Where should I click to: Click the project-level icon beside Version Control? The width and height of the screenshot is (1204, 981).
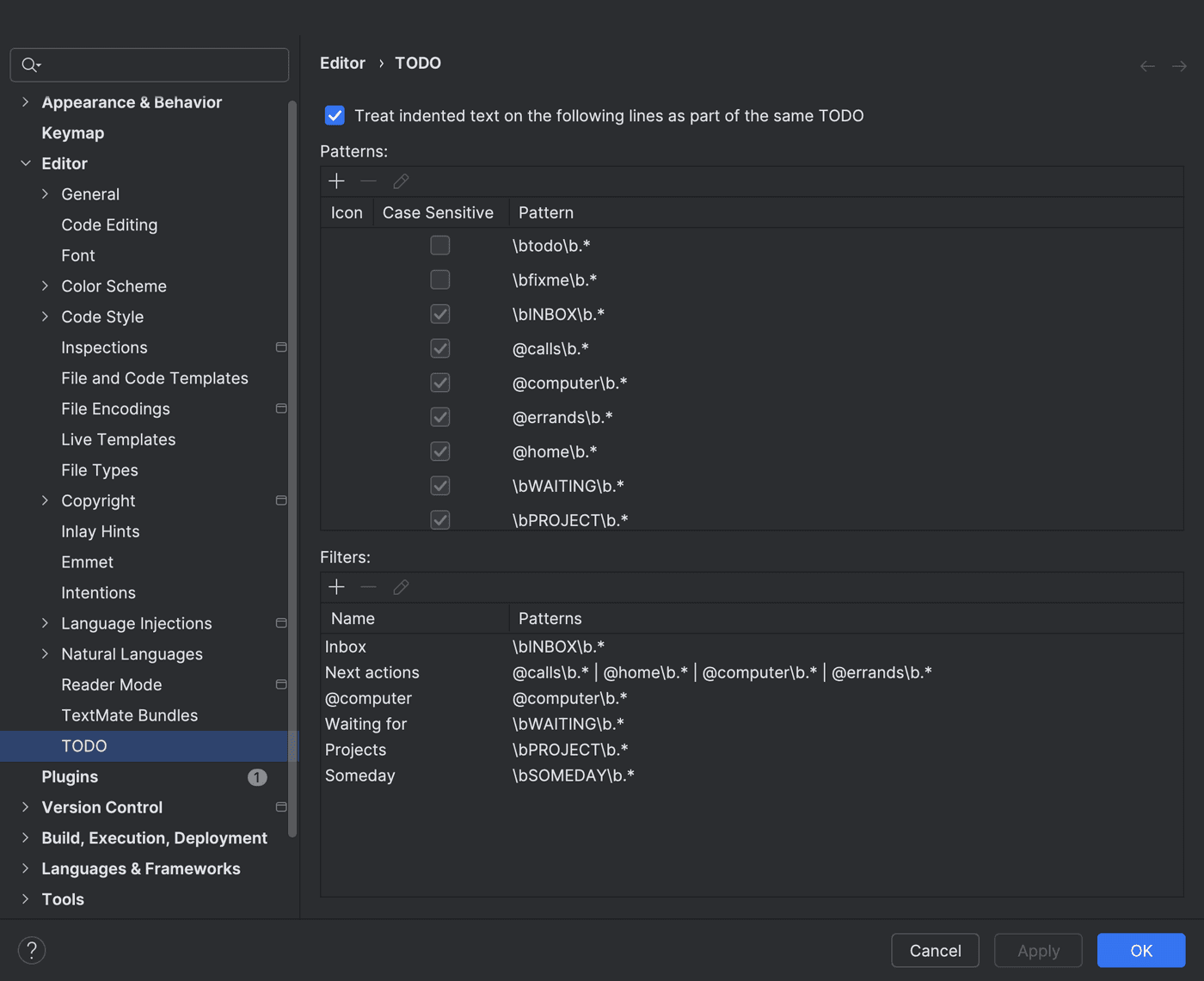point(281,807)
